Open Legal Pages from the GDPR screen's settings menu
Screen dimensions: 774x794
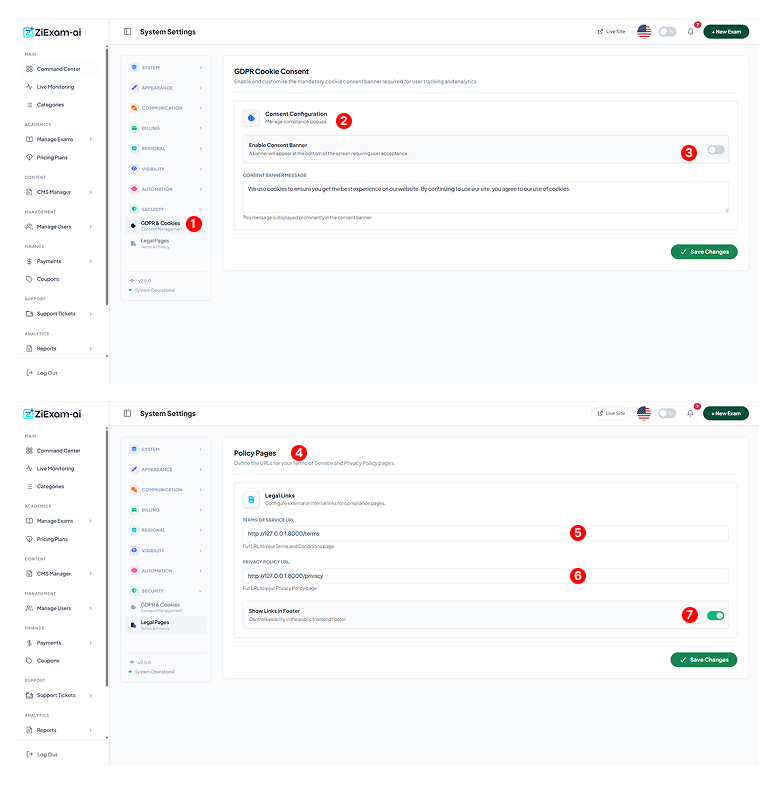coord(155,242)
